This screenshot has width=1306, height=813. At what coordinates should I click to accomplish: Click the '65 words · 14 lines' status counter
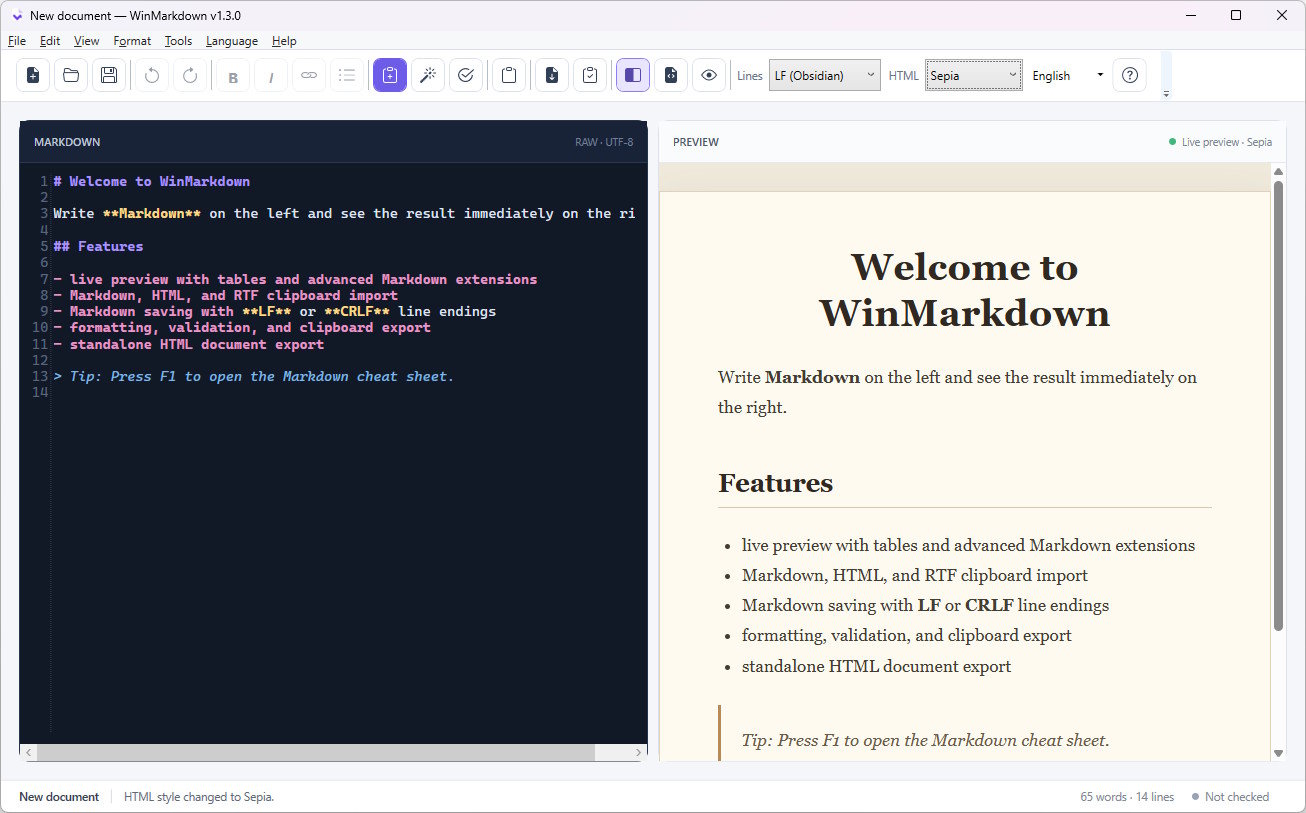tap(1127, 797)
